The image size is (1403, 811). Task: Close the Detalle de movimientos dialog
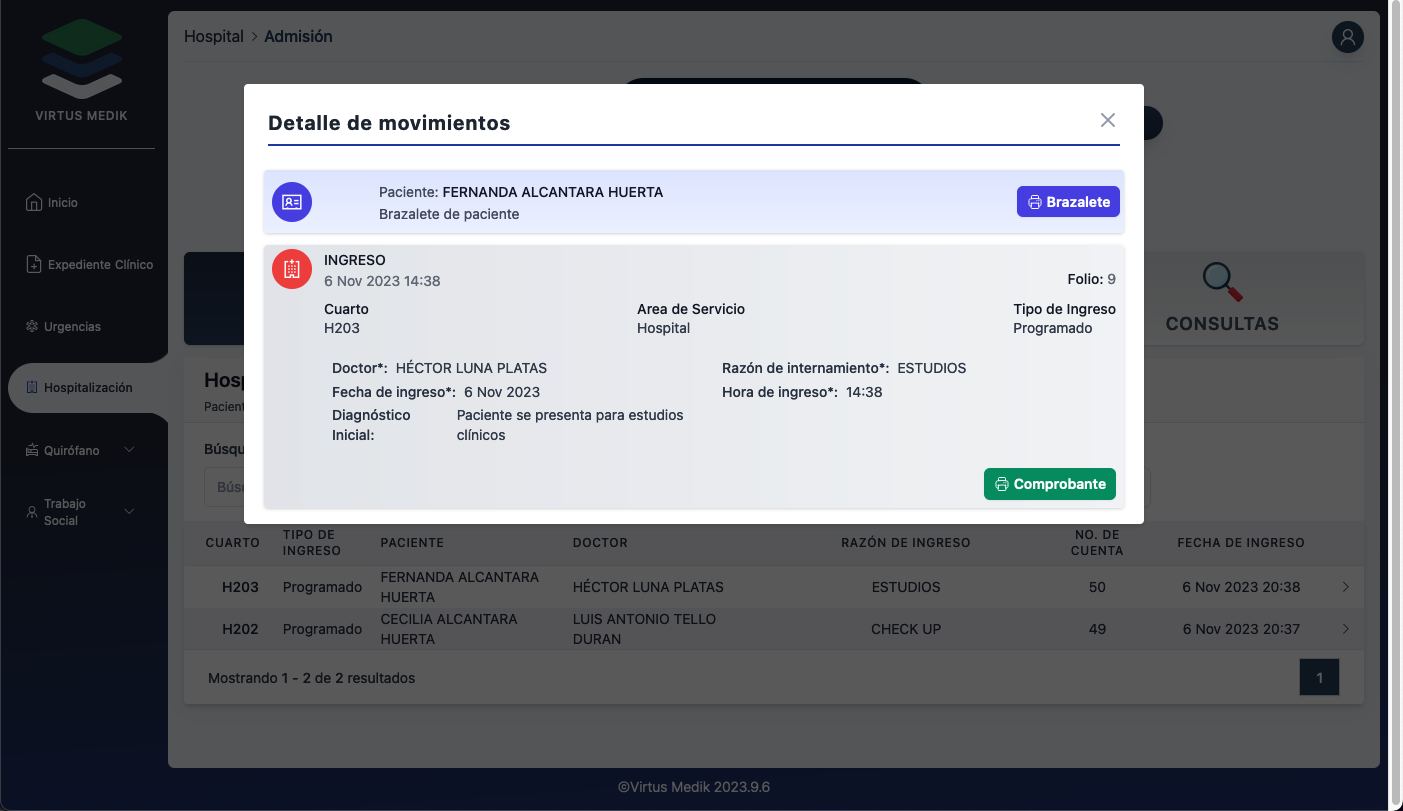pyautogui.click(x=1107, y=120)
